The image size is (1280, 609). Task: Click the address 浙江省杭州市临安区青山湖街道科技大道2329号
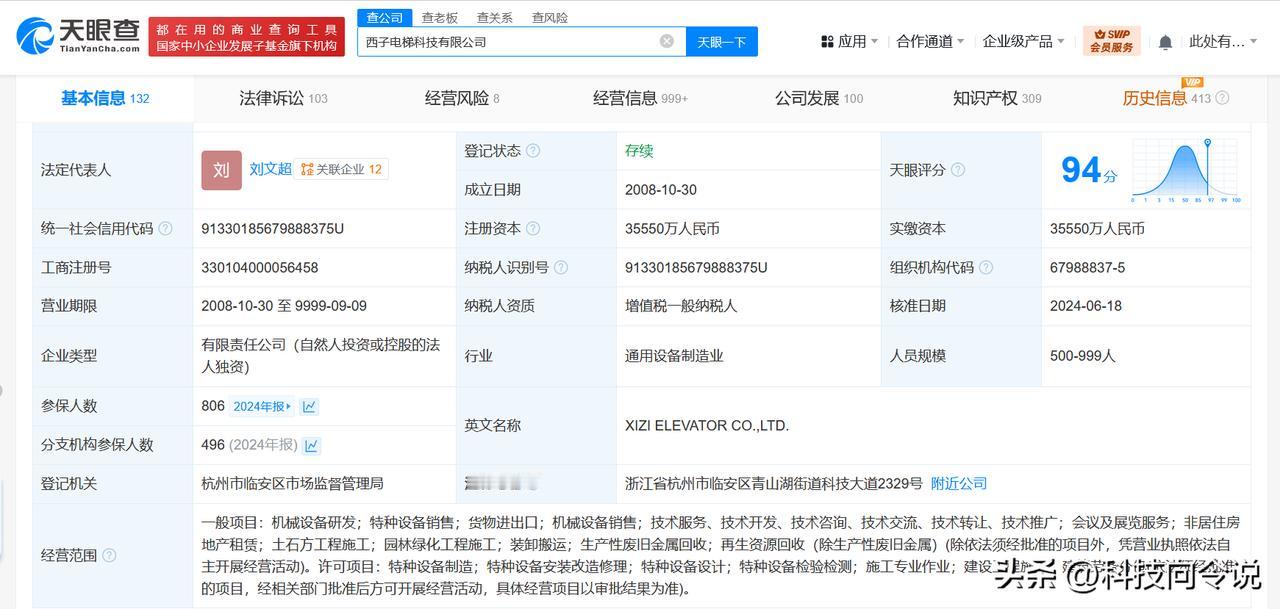click(774, 484)
